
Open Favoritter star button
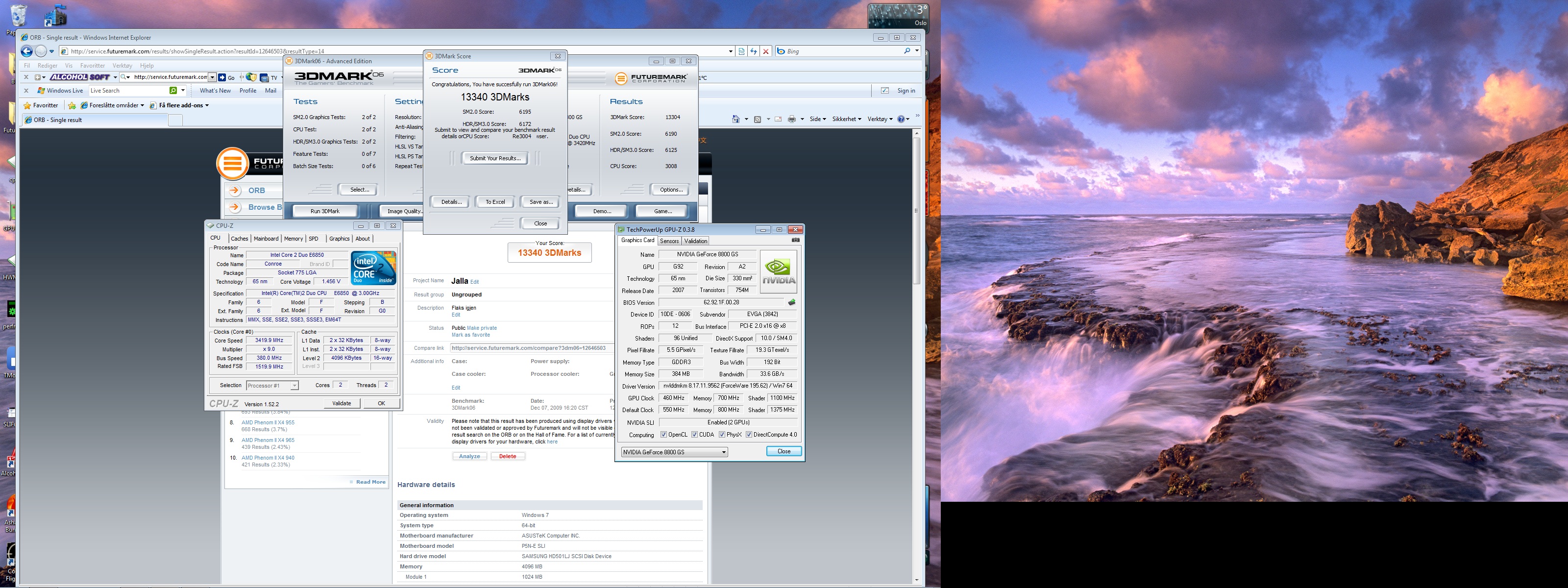(x=41, y=105)
